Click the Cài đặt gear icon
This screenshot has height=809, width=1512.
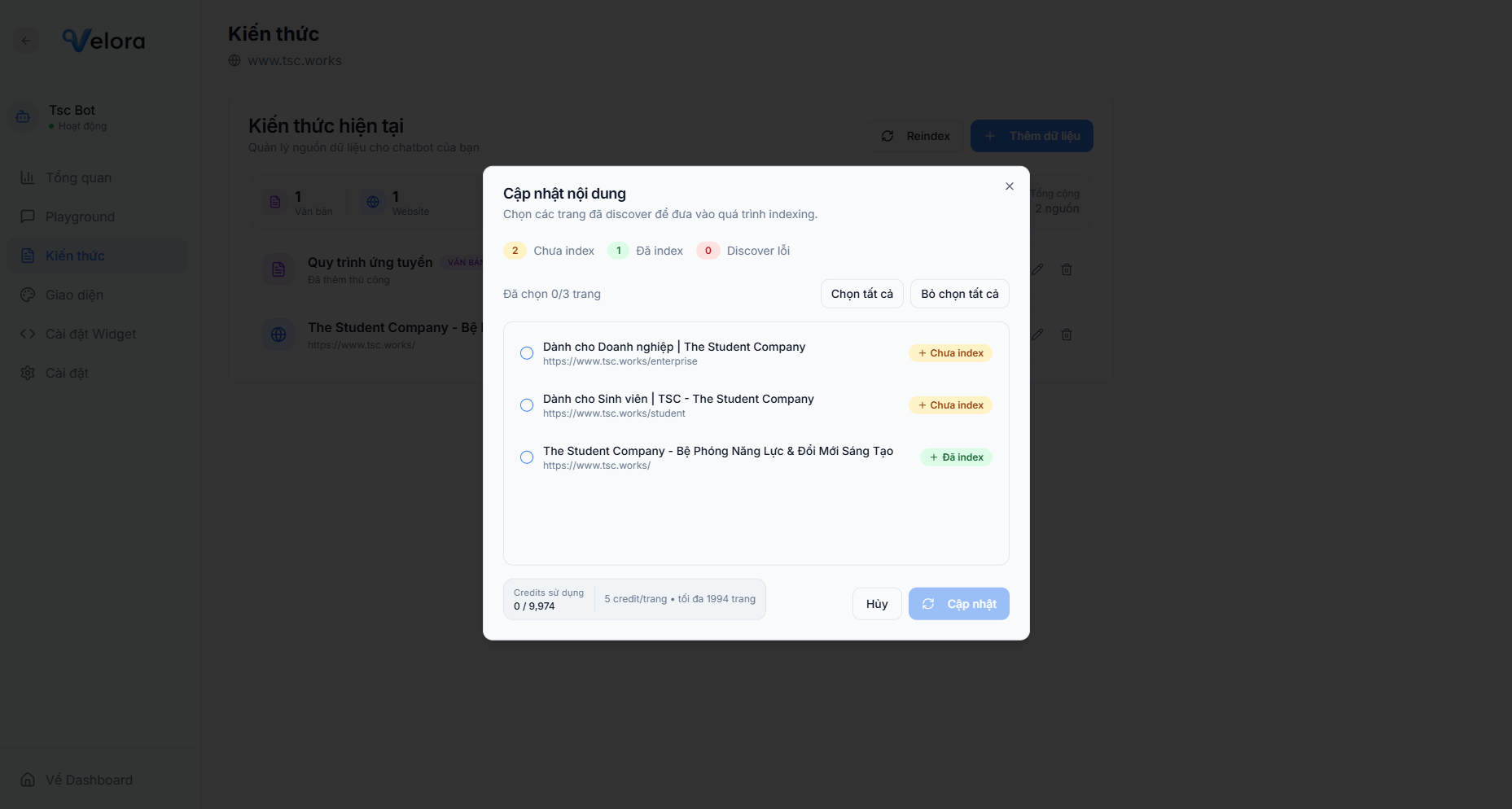pyautogui.click(x=28, y=373)
